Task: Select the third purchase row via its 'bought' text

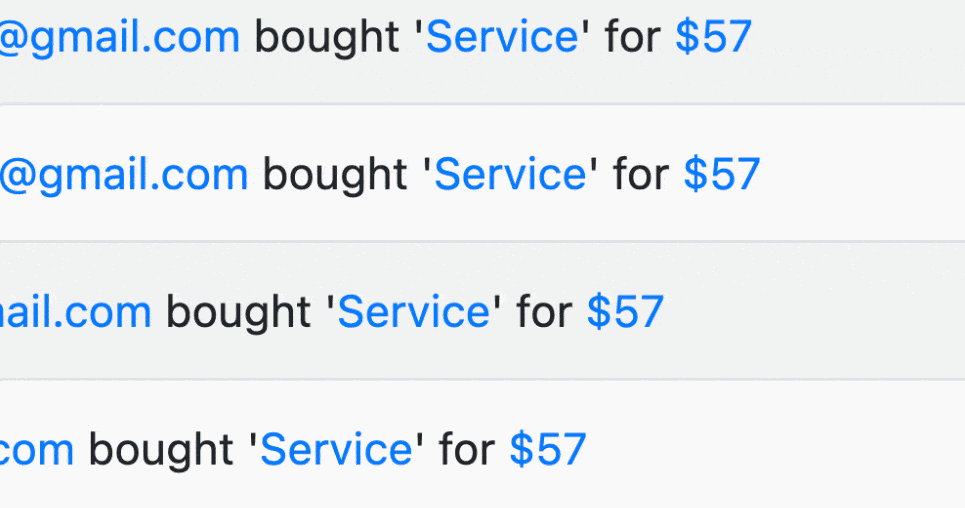Action: [x=239, y=313]
